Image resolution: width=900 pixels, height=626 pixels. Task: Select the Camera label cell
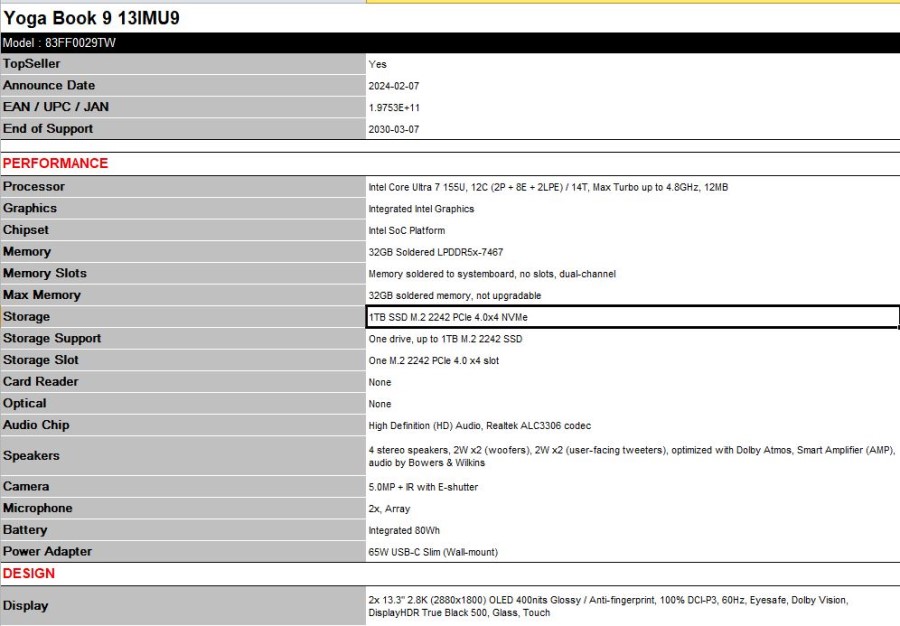click(x=183, y=487)
